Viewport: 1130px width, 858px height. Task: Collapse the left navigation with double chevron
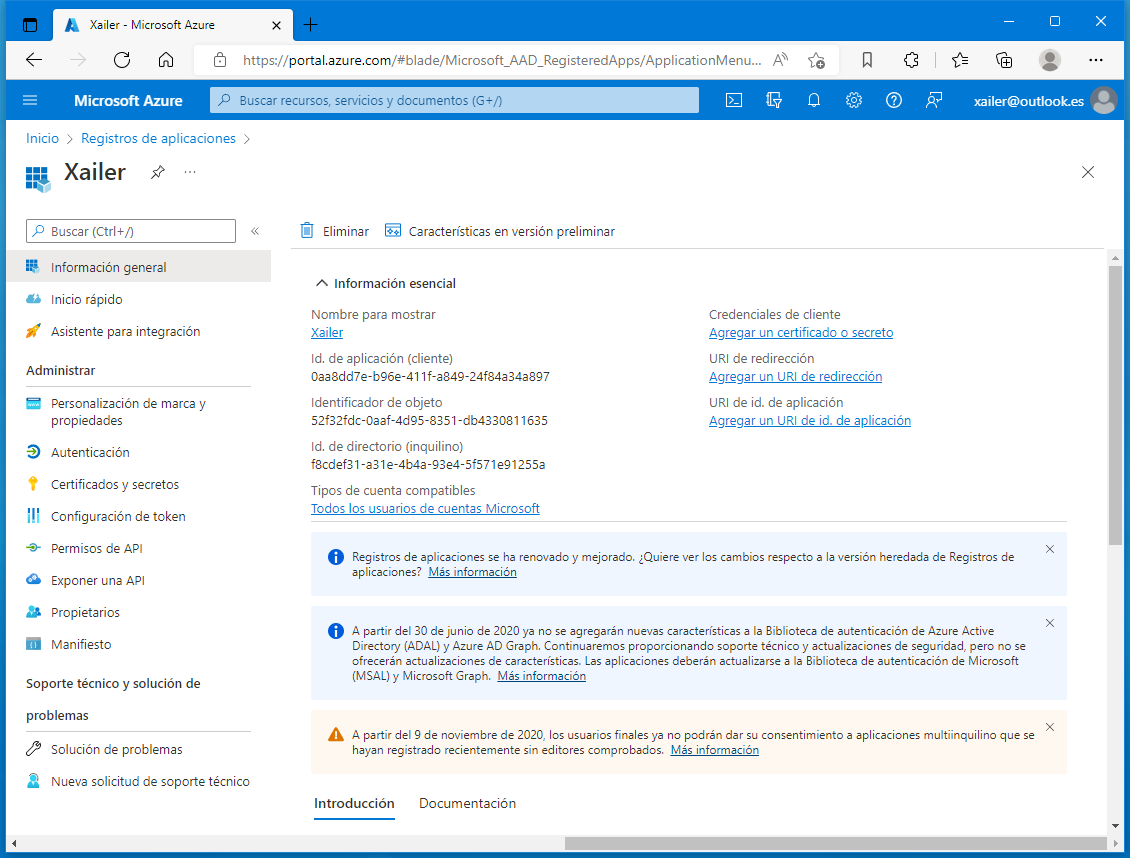(254, 231)
